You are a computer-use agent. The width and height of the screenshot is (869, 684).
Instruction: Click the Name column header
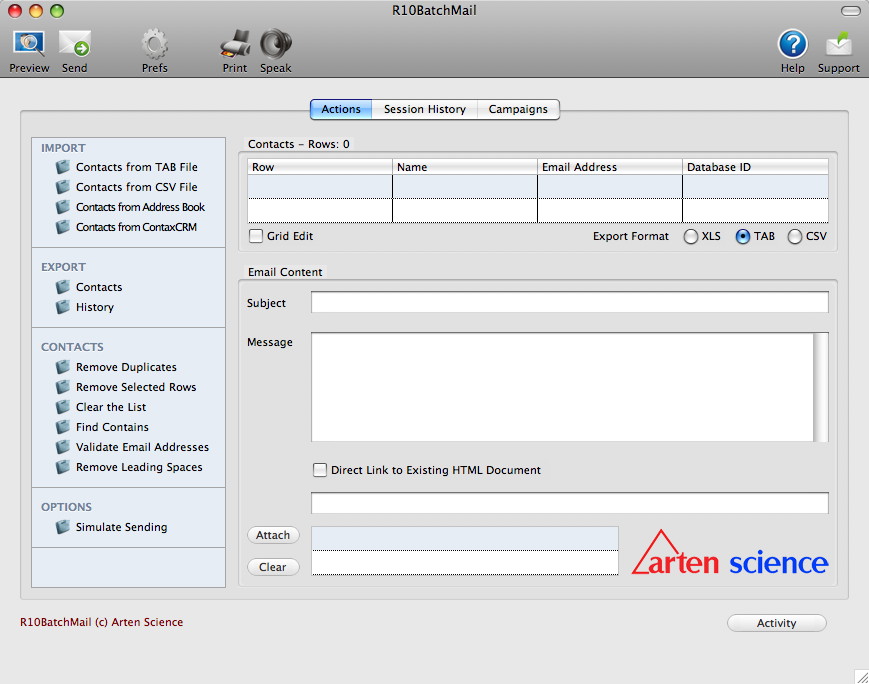[x=465, y=167]
